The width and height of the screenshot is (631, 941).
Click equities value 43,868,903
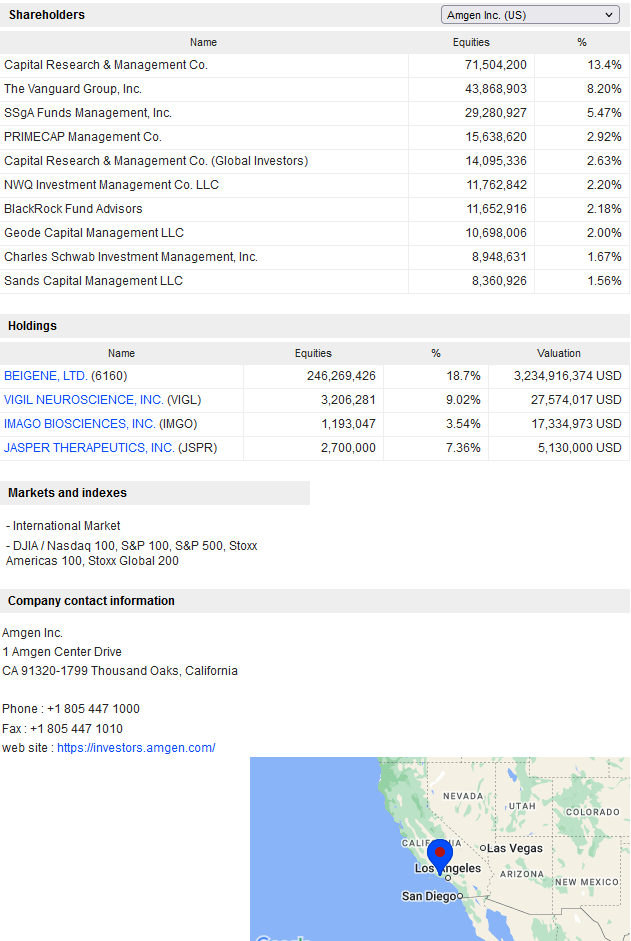click(x=496, y=89)
